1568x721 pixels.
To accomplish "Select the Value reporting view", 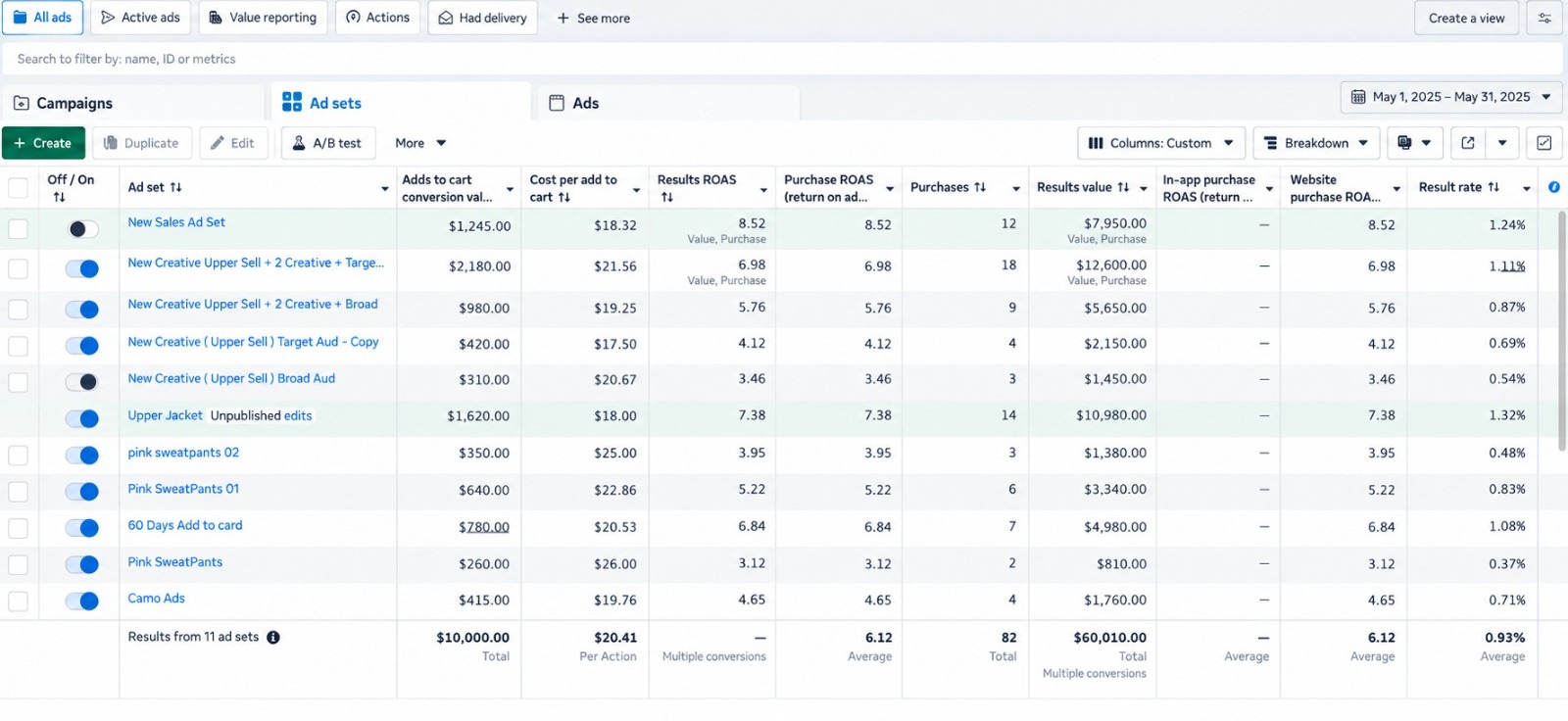I will click(263, 18).
